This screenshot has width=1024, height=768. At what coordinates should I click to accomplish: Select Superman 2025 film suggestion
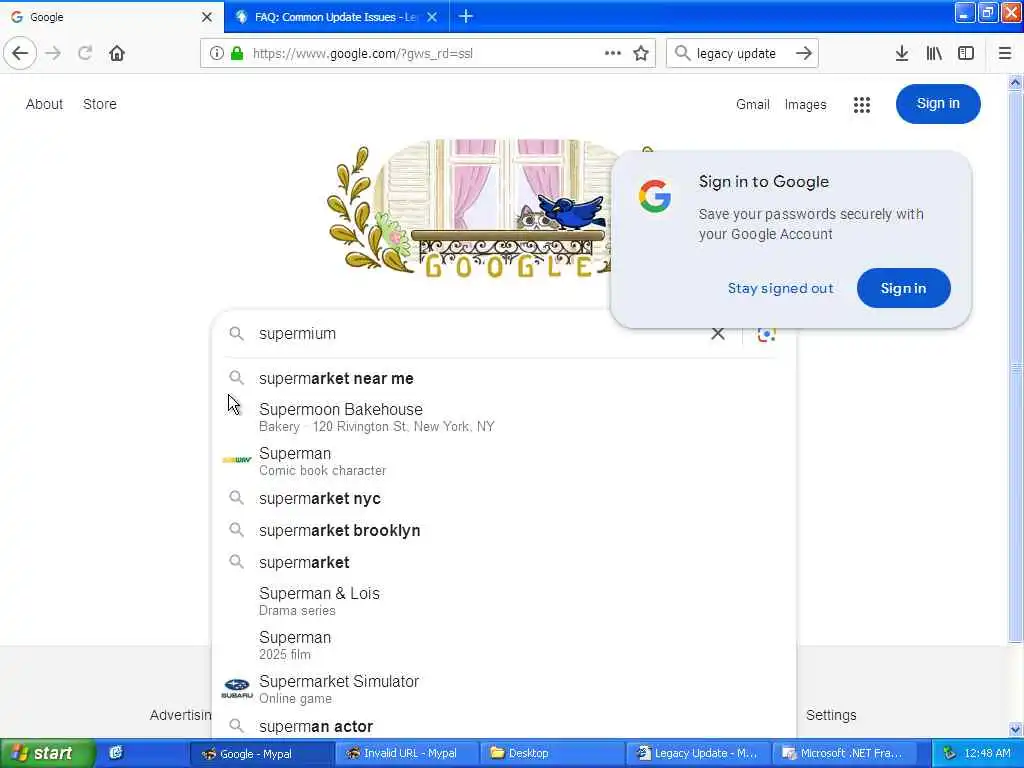[504, 645]
